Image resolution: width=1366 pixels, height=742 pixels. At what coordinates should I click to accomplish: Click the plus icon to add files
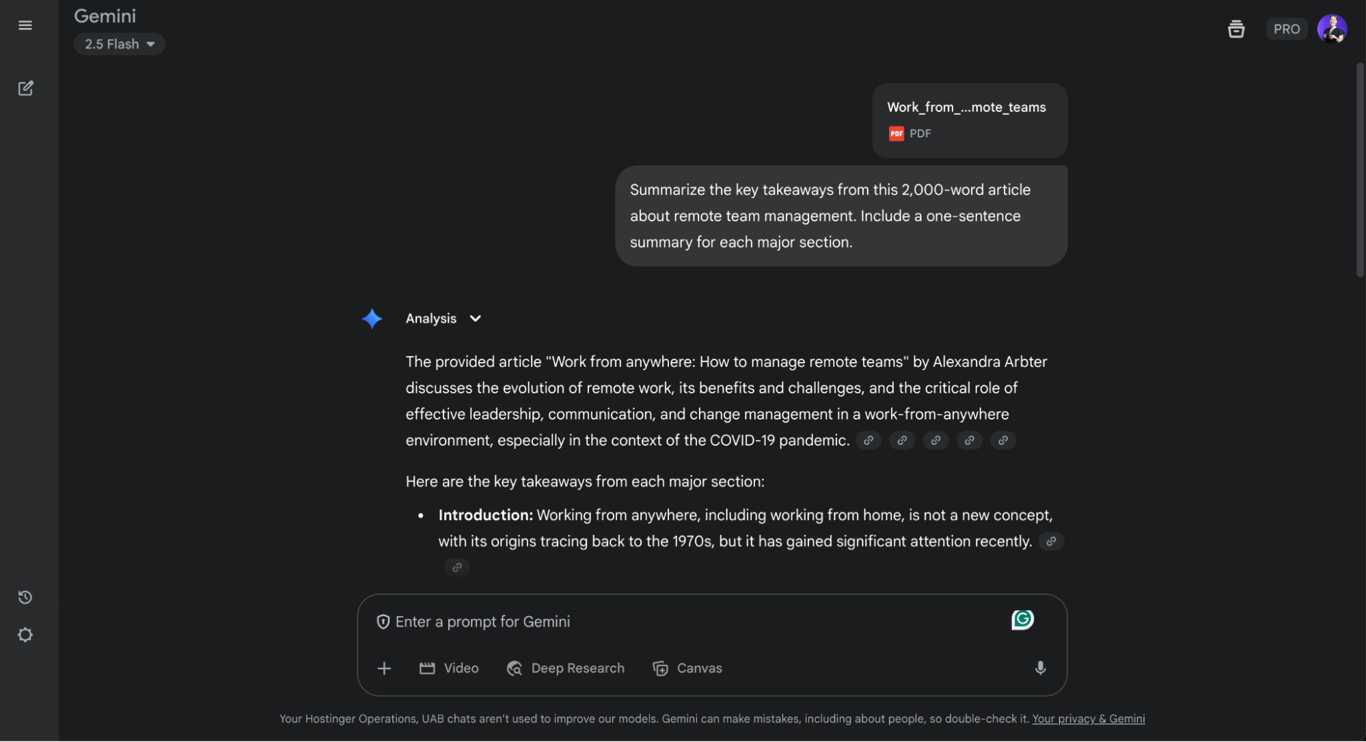pos(384,668)
